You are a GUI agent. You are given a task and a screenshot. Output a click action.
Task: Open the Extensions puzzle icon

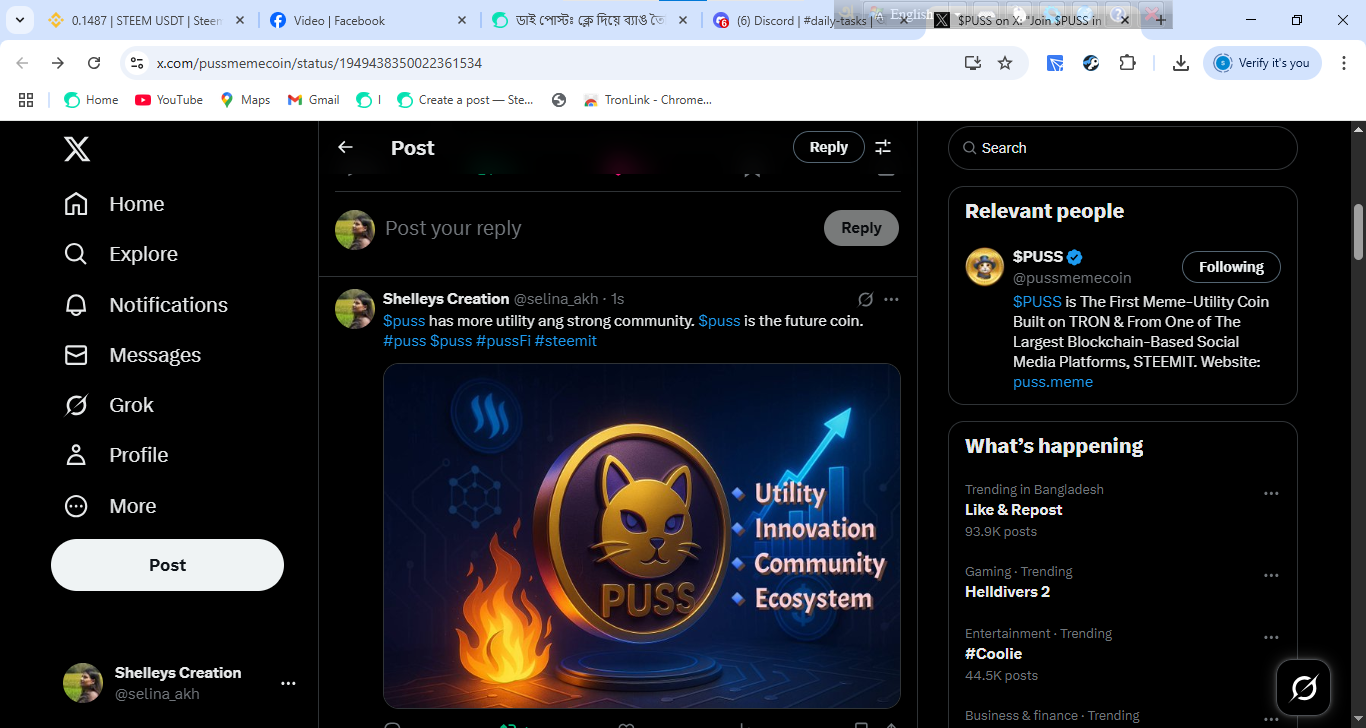click(1128, 63)
